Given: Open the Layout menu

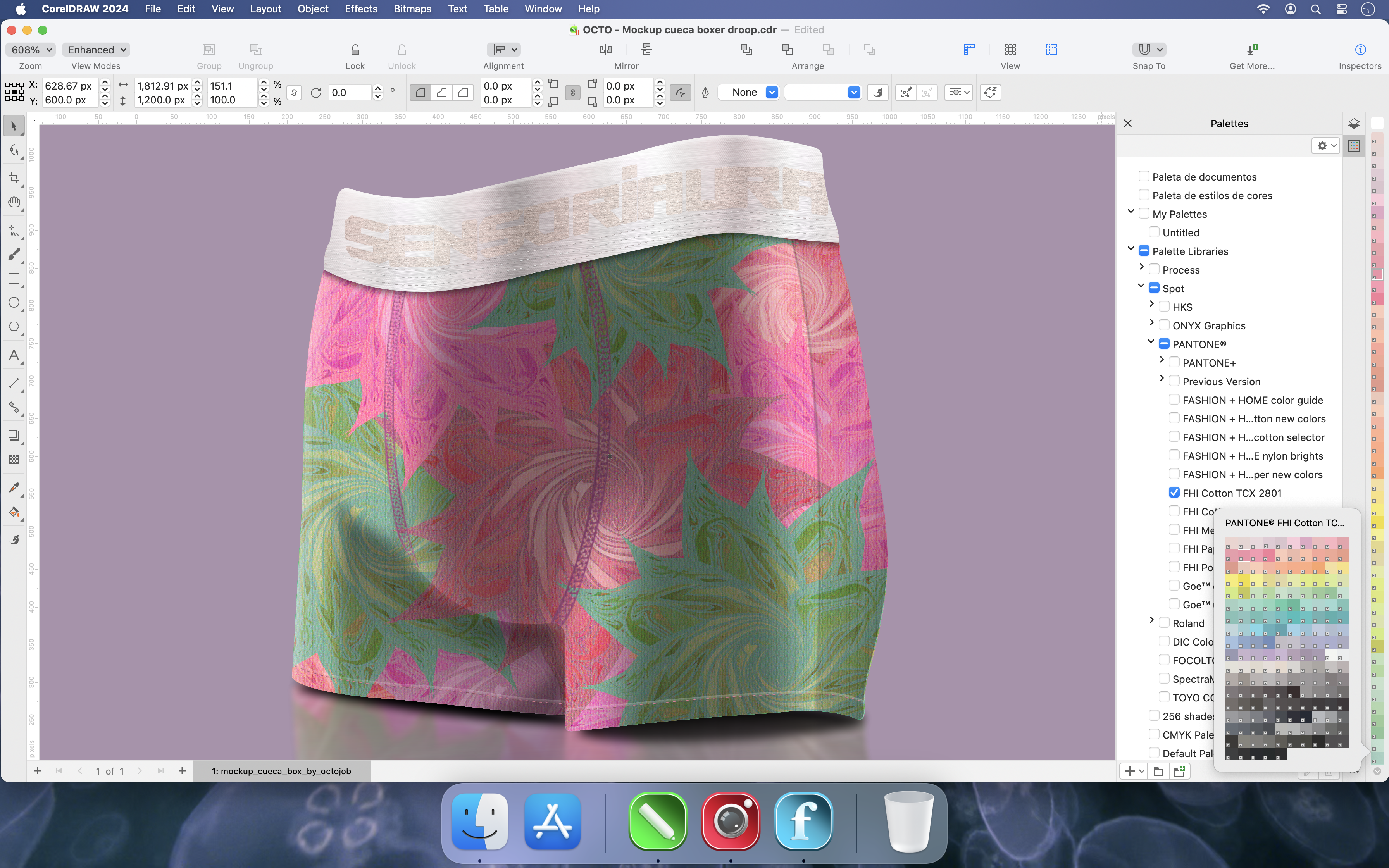Looking at the screenshot, I should point(265,9).
